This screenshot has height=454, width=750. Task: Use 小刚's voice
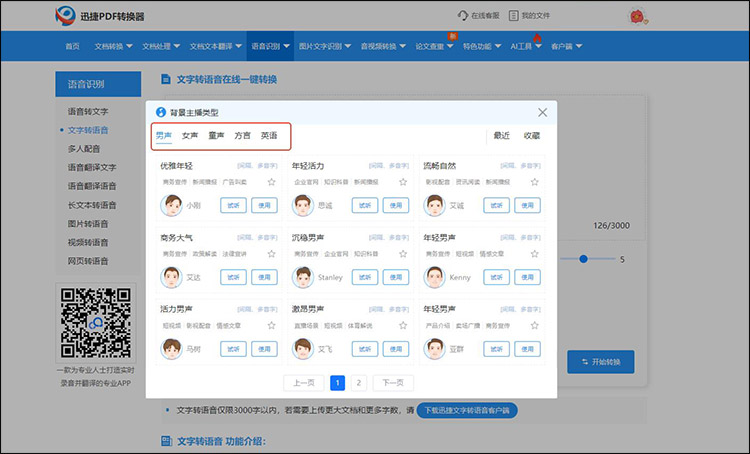coord(265,205)
